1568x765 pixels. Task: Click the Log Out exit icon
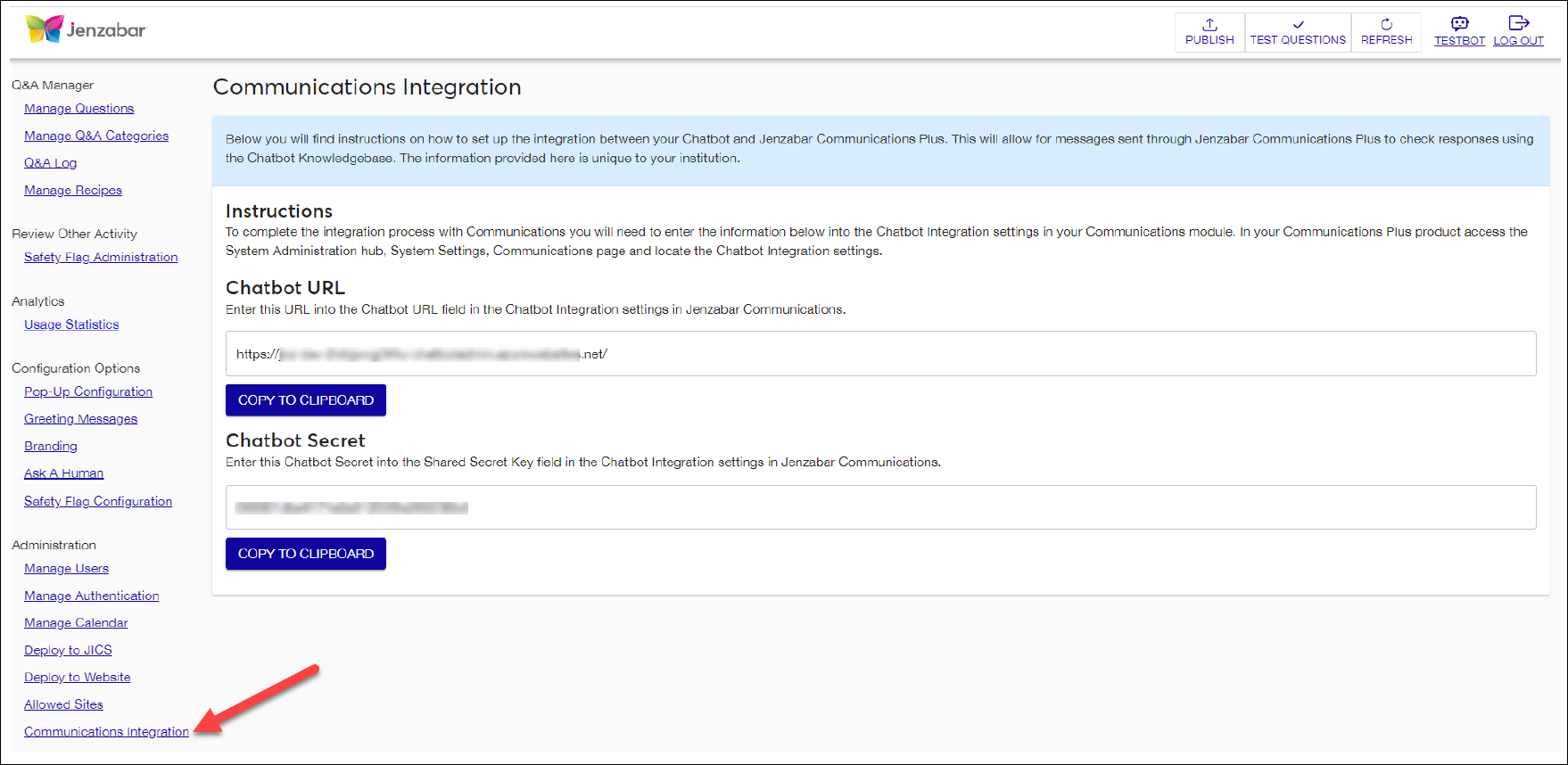pyautogui.click(x=1518, y=23)
